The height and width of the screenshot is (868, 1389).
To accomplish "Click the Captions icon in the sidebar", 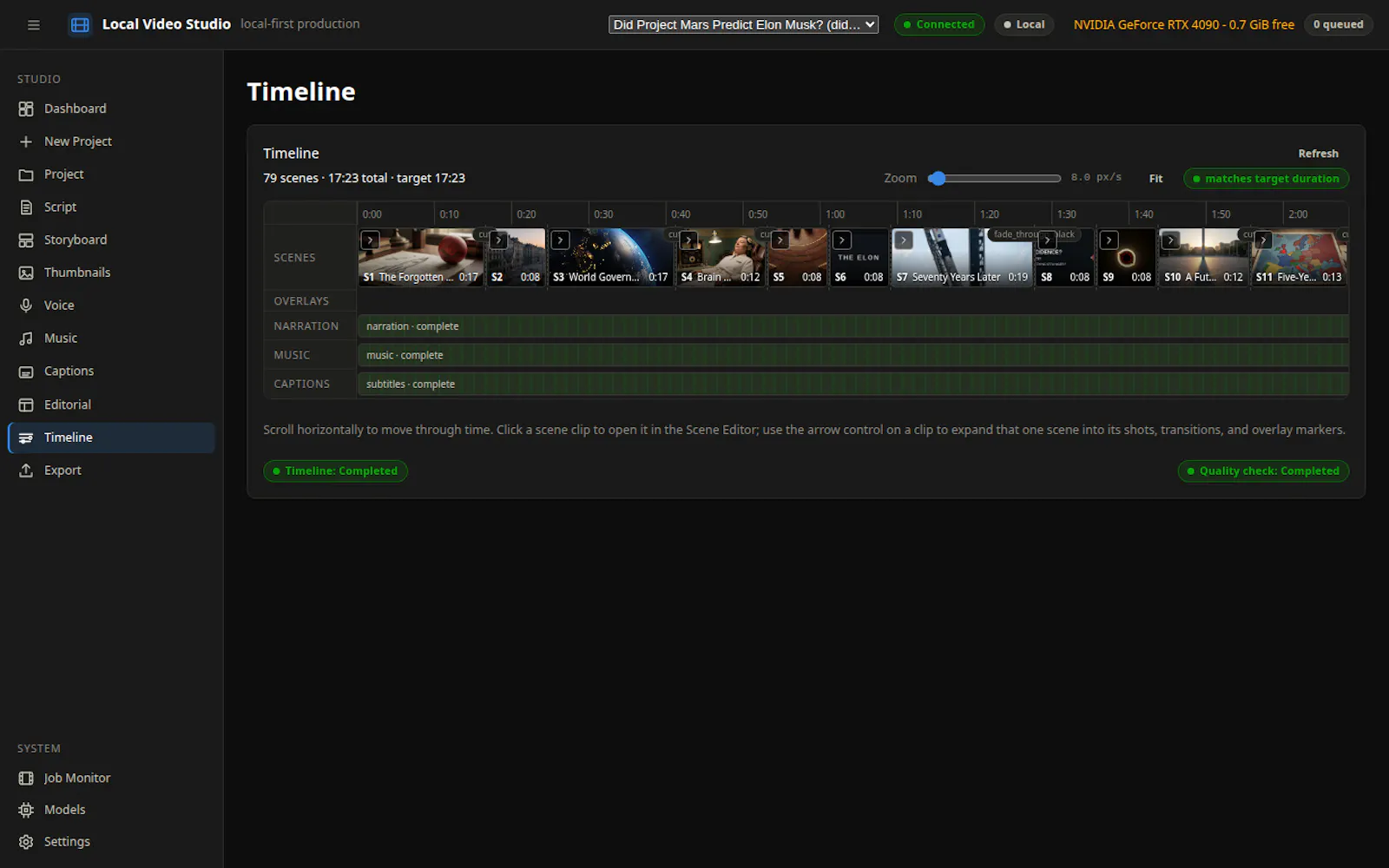I will click(26, 372).
